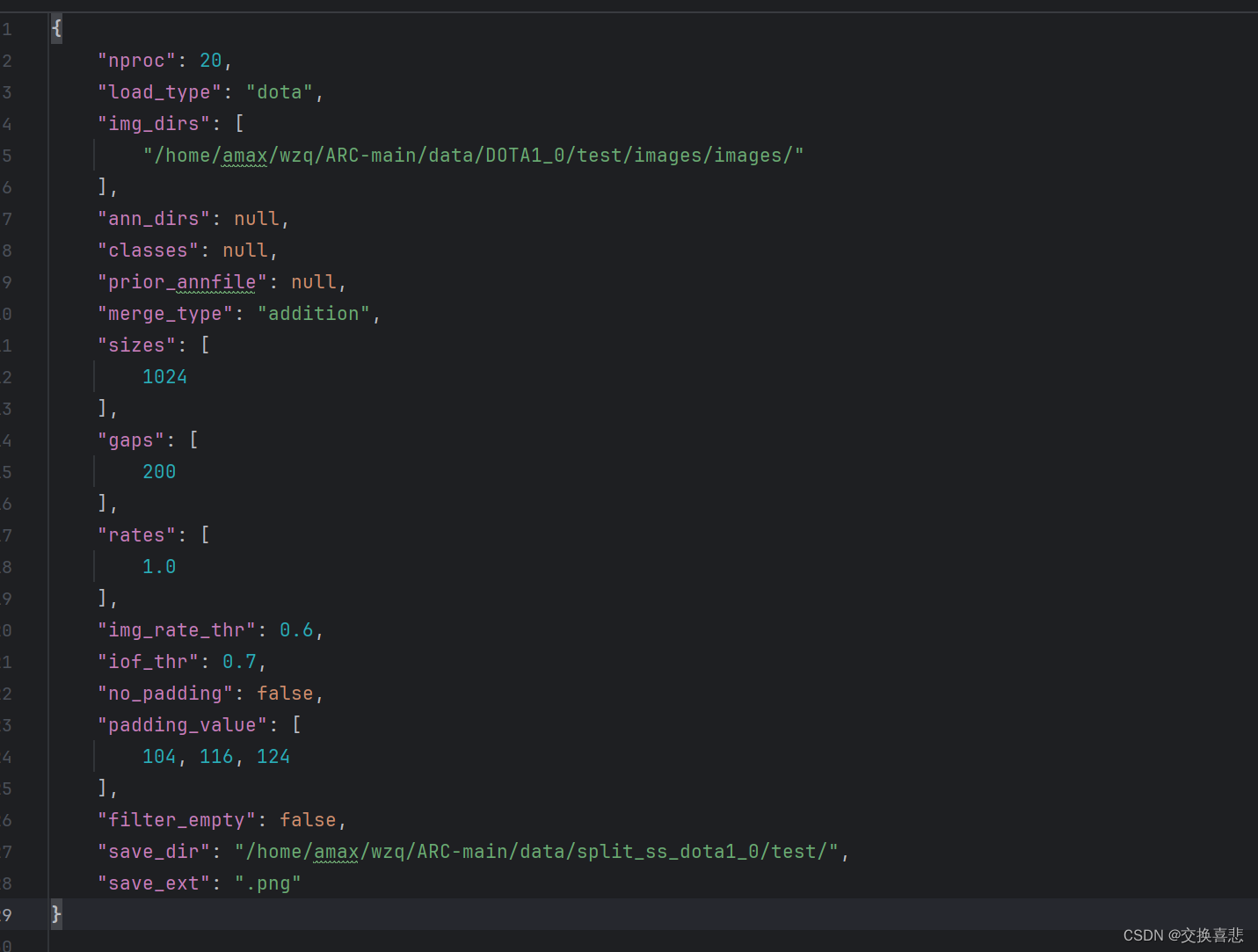
Task: Click the "merge_type" key
Action: [x=165, y=314]
